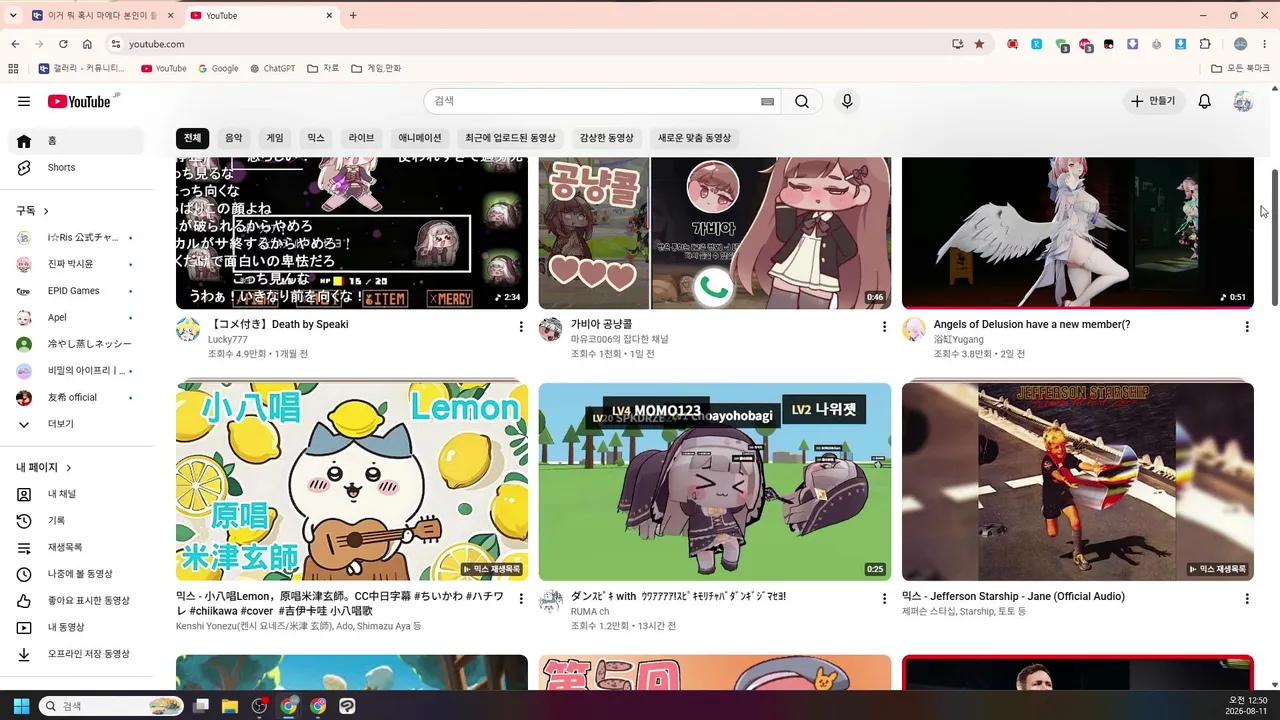Open 좋아요 표시한 동영상 in sidebar
This screenshot has width=1280, height=720.
click(76, 601)
